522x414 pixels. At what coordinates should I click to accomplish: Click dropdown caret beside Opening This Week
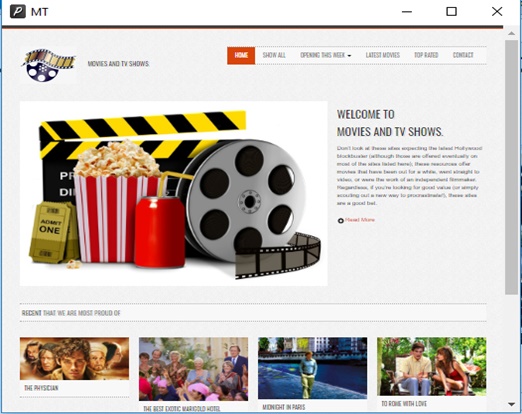tap(349, 56)
